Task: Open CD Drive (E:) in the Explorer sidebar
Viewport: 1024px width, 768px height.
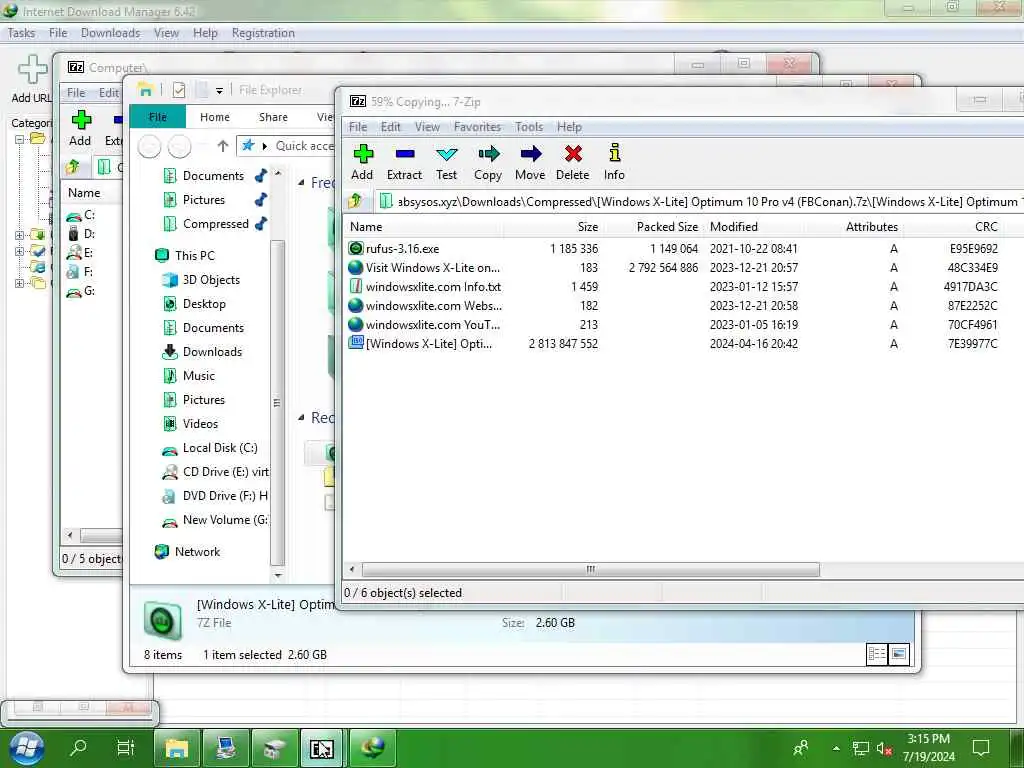Action: [x=216, y=472]
